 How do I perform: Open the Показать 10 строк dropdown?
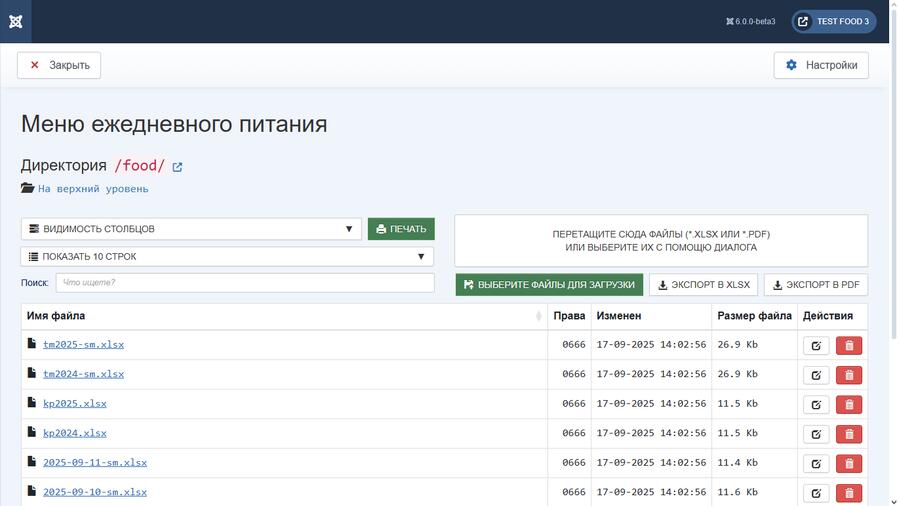[x=227, y=257]
